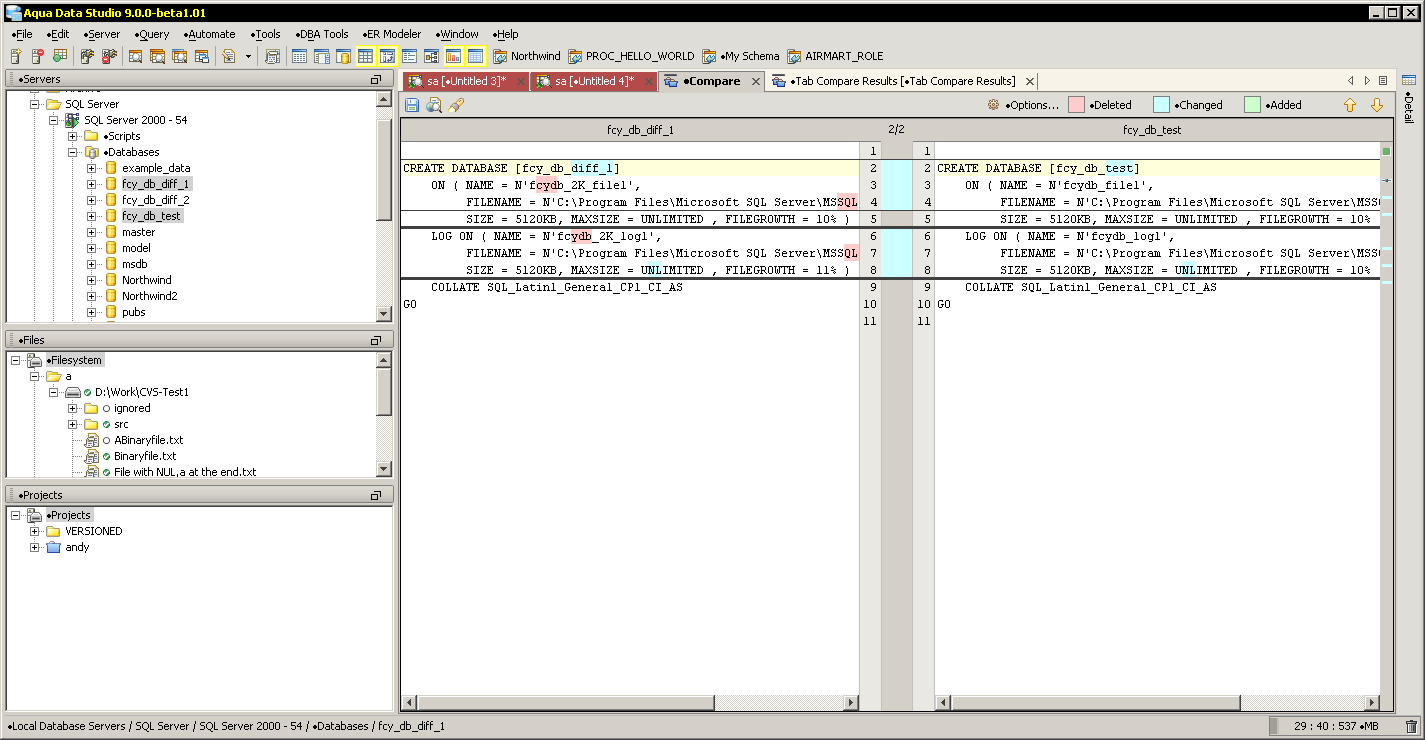Select the andy project

(x=77, y=547)
